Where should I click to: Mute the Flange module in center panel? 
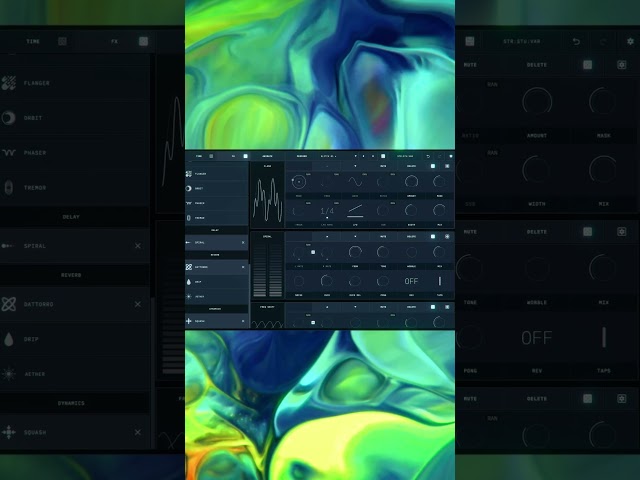[383, 166]
